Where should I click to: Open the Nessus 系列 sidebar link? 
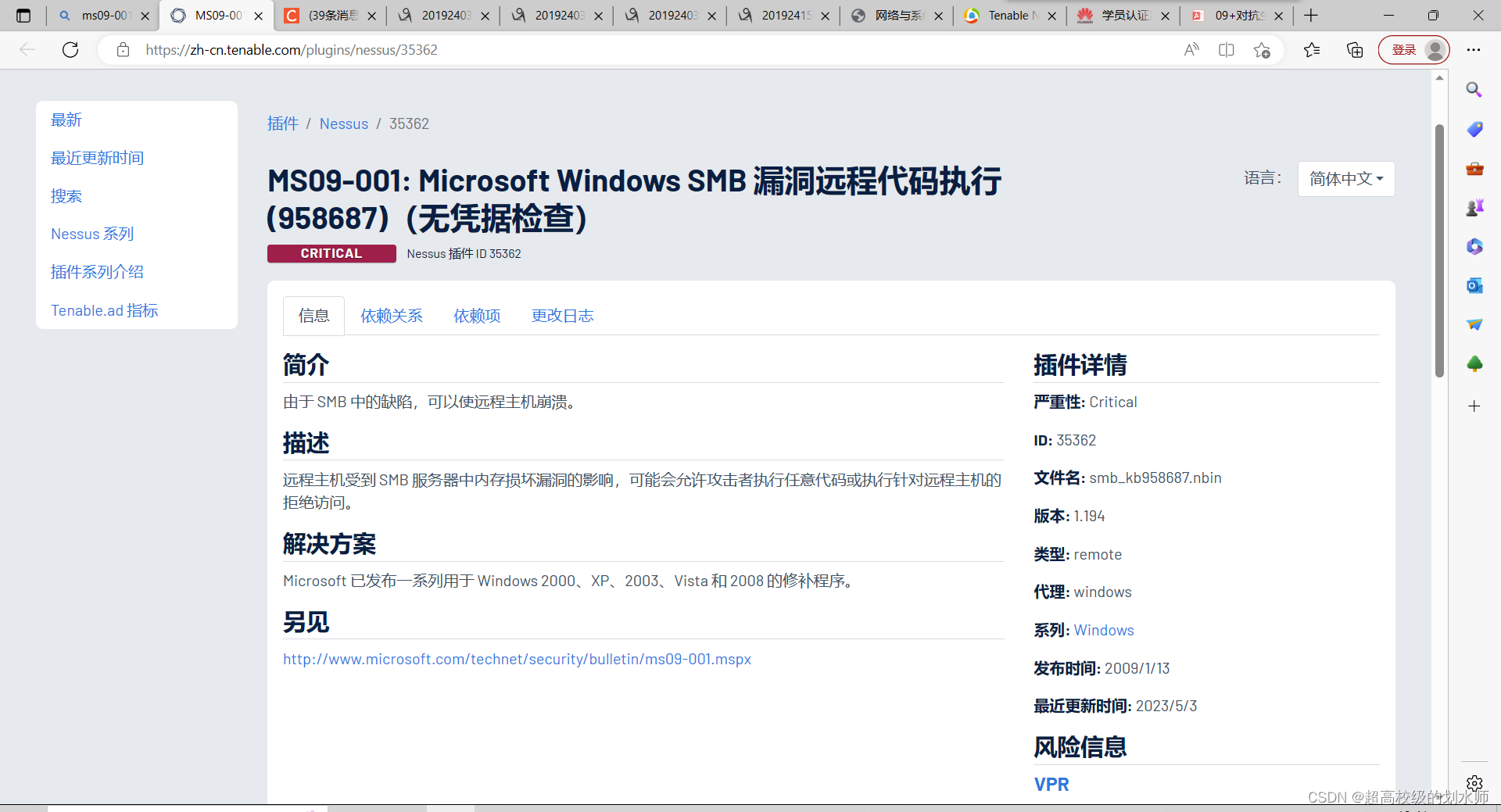(x=92, y=234)
